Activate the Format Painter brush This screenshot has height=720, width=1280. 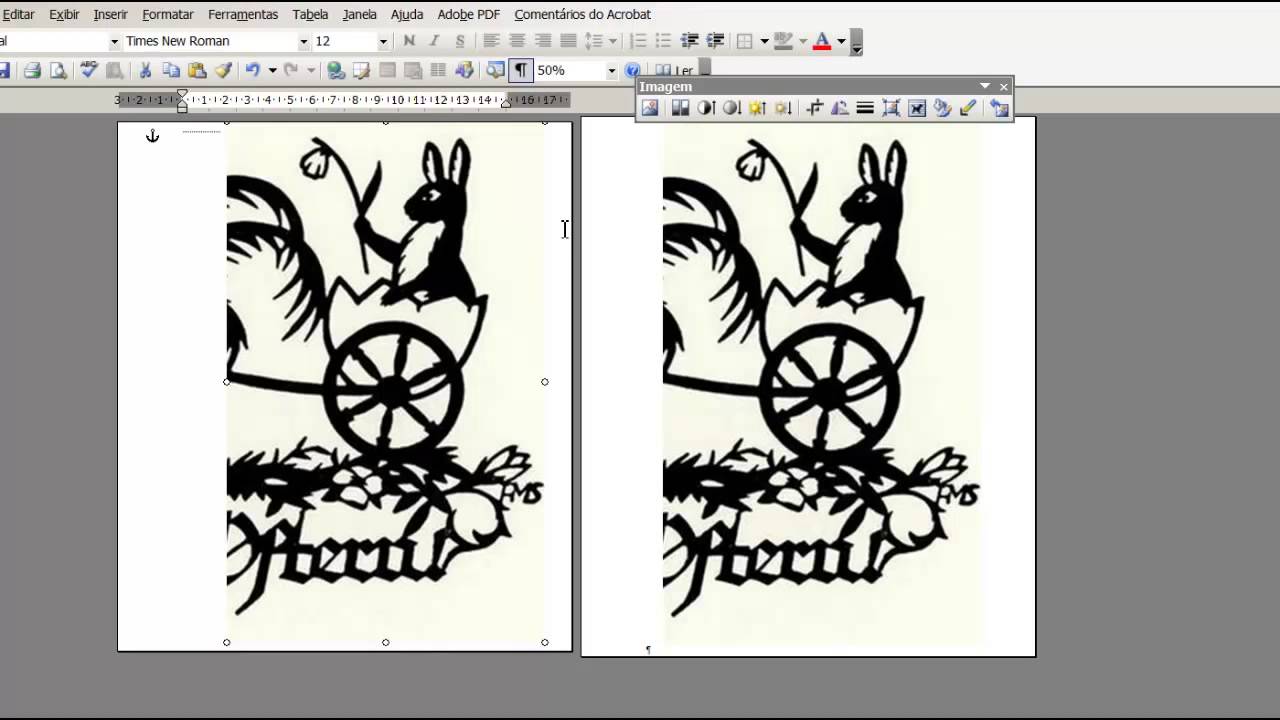click(x=223, y=70)
